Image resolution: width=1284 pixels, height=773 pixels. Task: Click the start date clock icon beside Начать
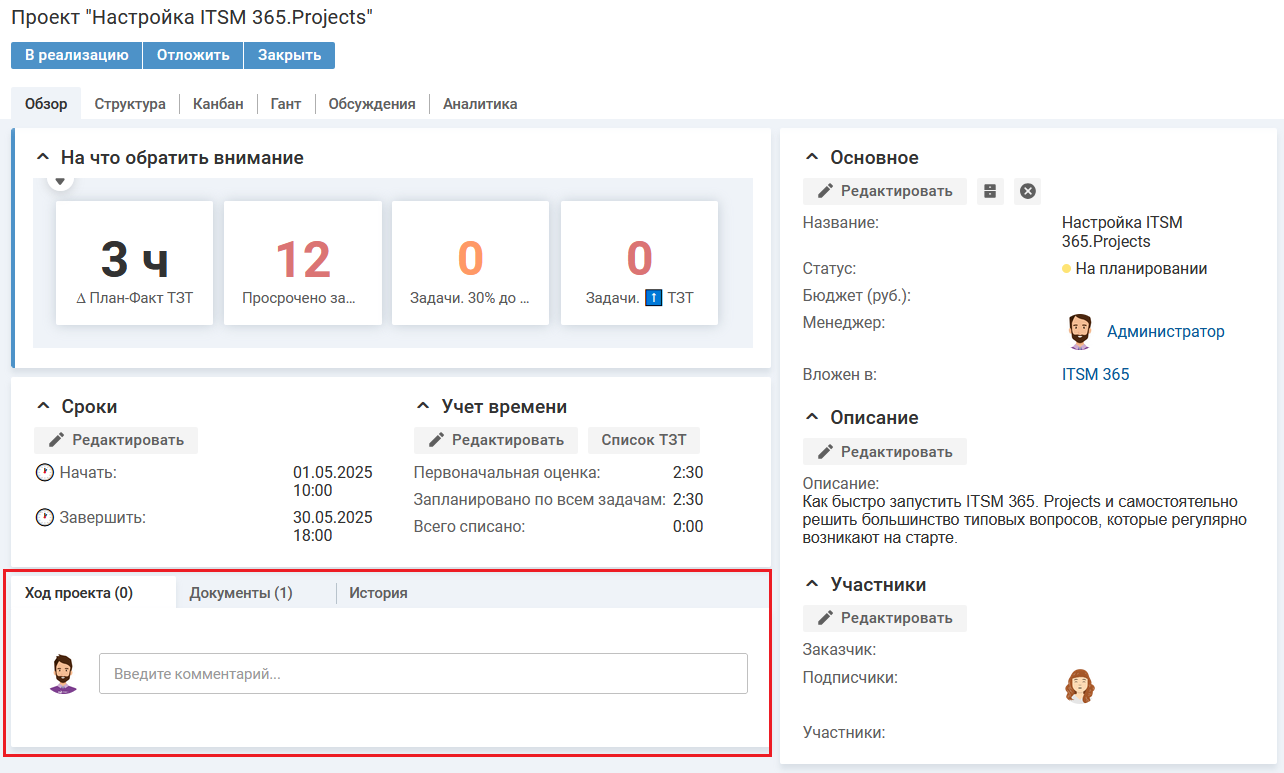[x=44, y=473]
